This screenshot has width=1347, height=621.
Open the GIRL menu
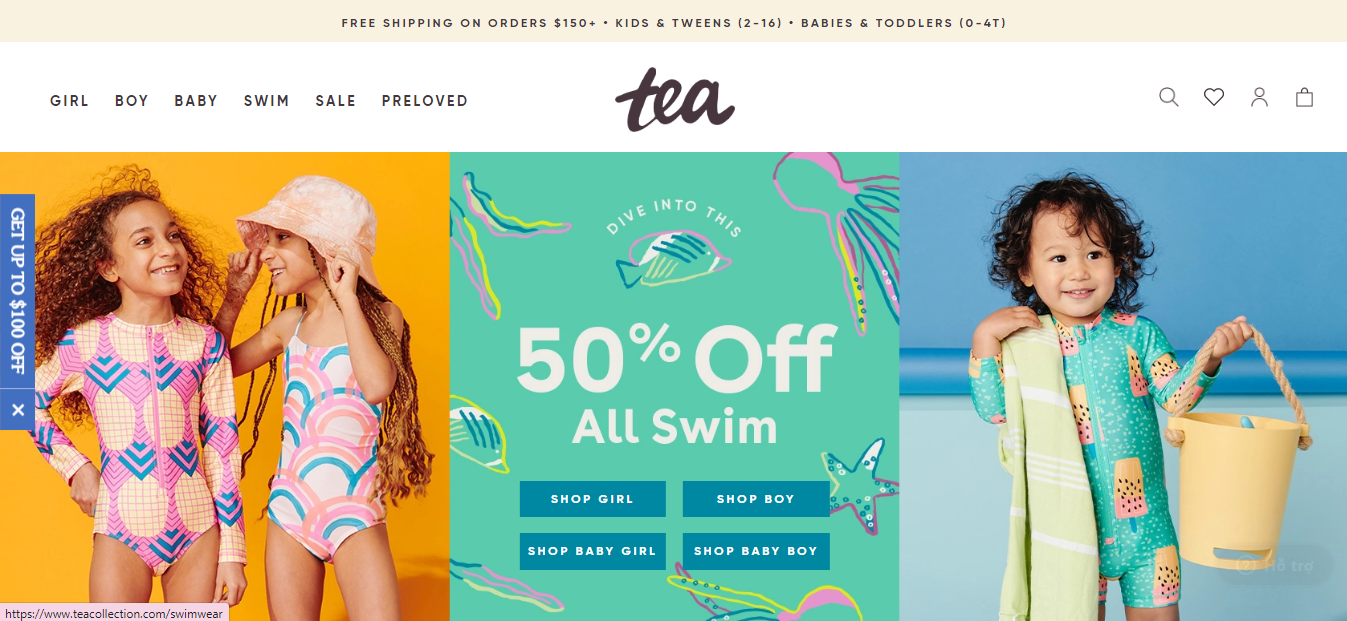(70, 101)
